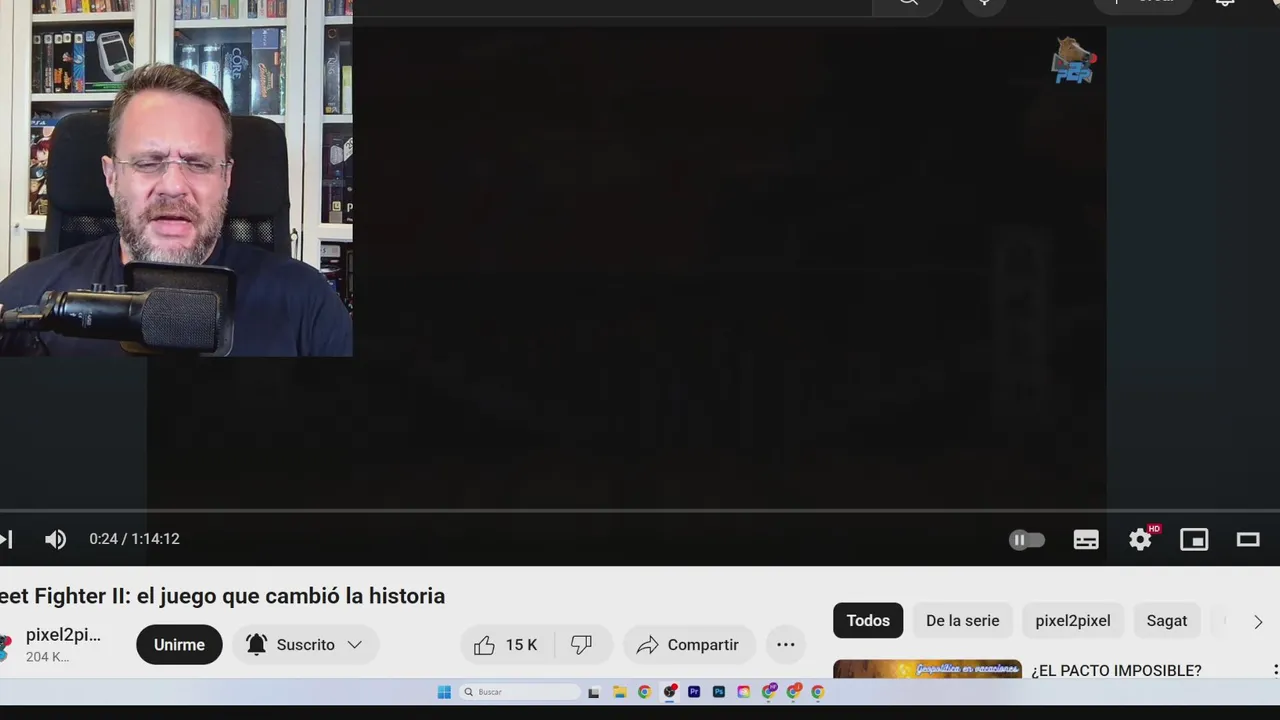Launch Adobe Premiere Pro from taskbar
Viewport: 1280px width, 720px height.
pyautogui.click(x=694, y=692)
